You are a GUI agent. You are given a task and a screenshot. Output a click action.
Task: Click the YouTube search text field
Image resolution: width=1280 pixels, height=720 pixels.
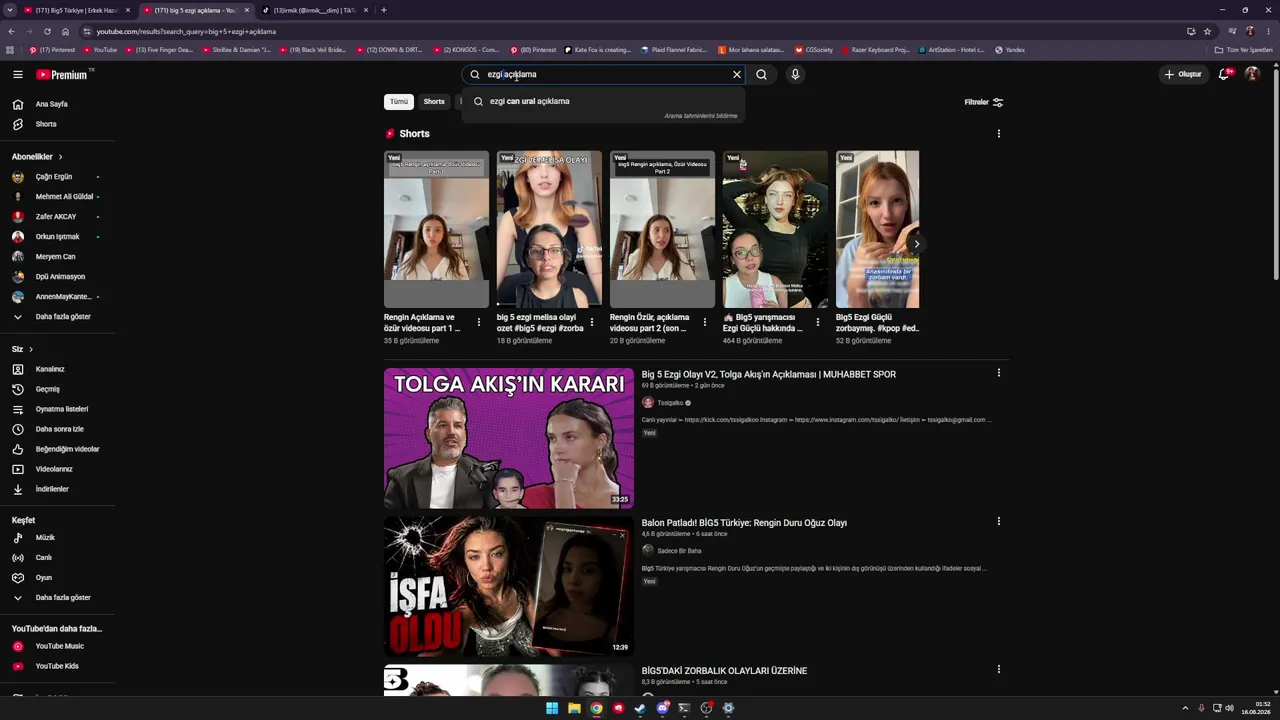tap(606, 74)
